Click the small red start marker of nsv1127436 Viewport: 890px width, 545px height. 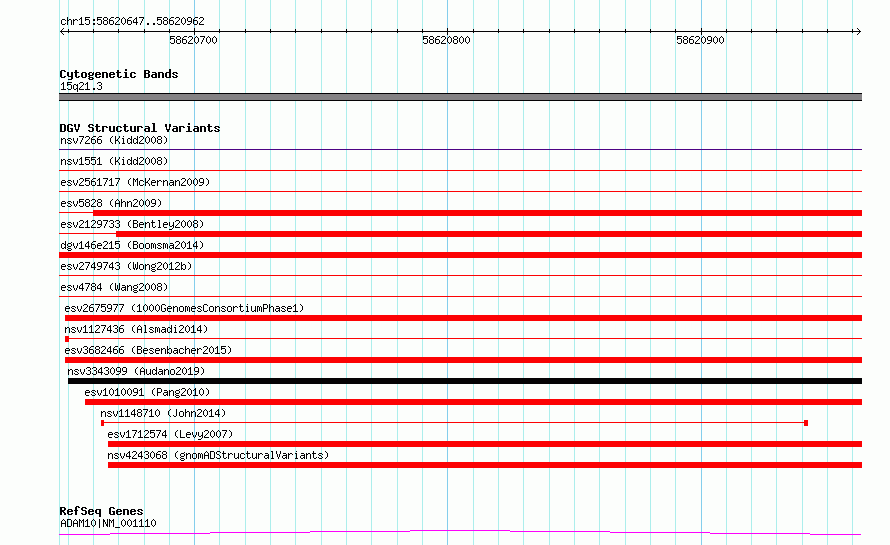67,339
